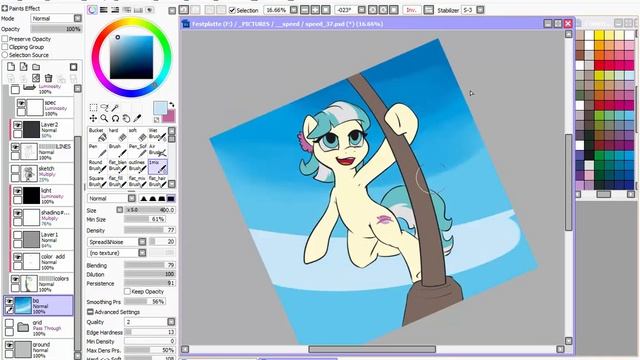
Task: Select the Hand tool
Action: pyautogui.click(x=127, y=118)
